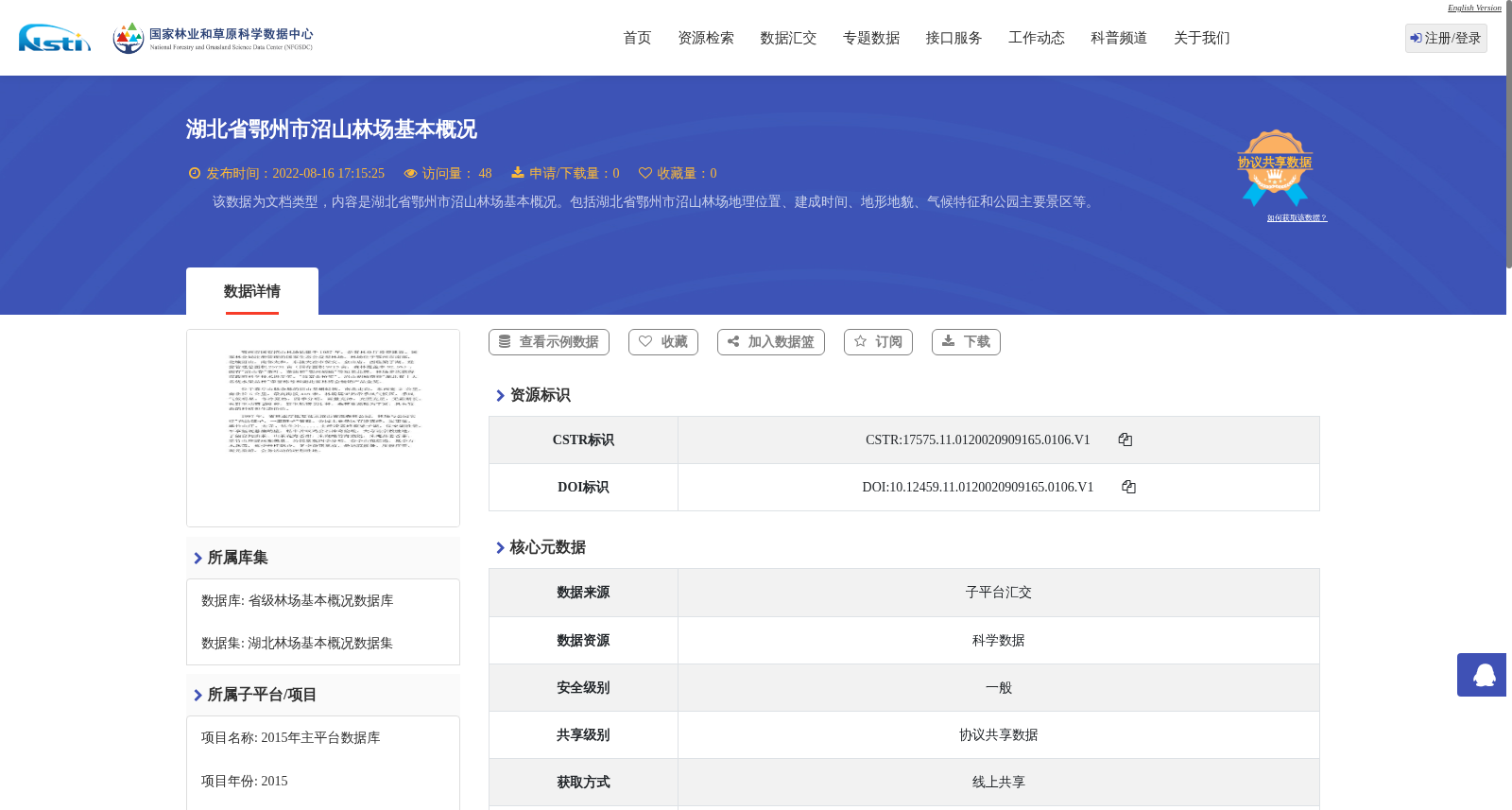Open the 工作动态 menu item
This screenshot has height=810, width=1512.
[x=1037, y=38]
